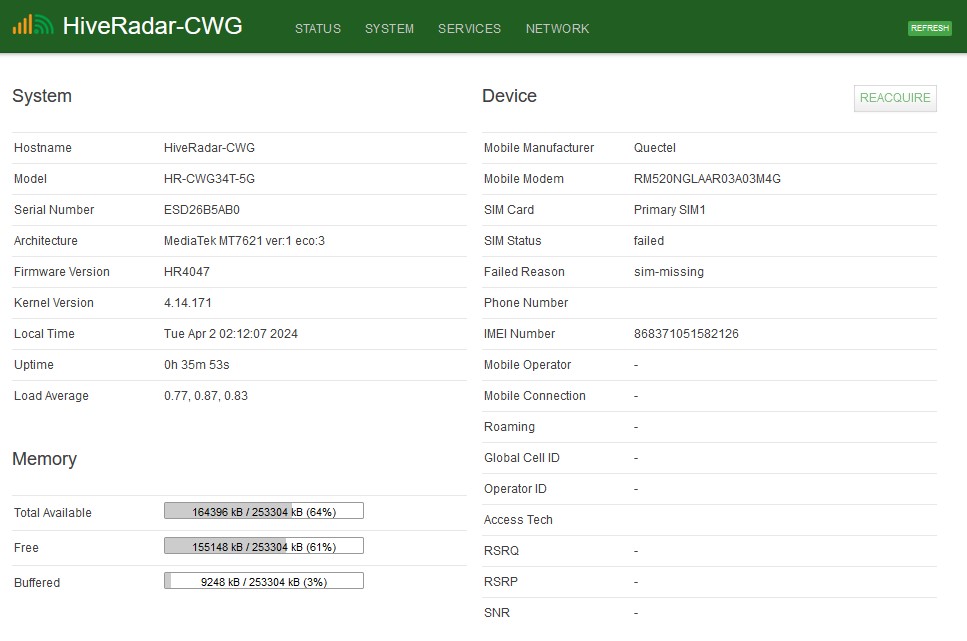The image size is (967, 641).
Task: Click the green REFRESH button
Action: [x=929, y=28]
